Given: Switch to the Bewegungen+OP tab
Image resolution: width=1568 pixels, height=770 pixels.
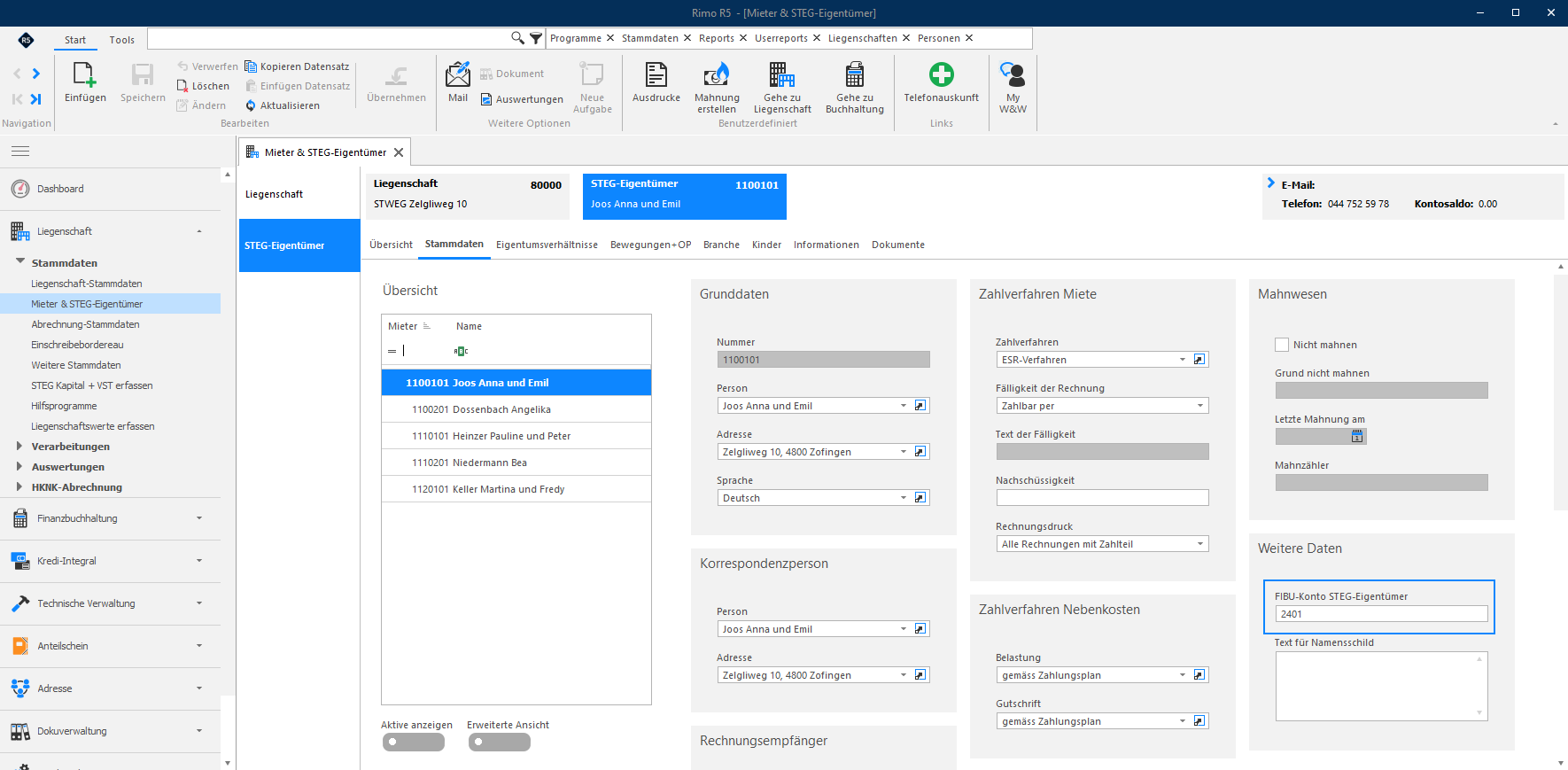Looking at the screenshot, I should click(650, 245).
